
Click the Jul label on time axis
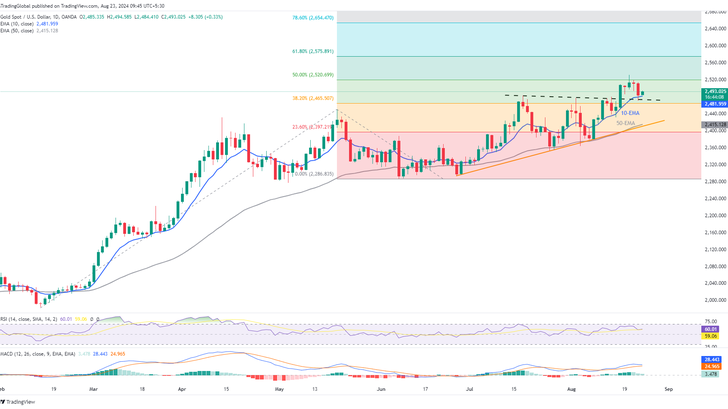click(469, 390)
